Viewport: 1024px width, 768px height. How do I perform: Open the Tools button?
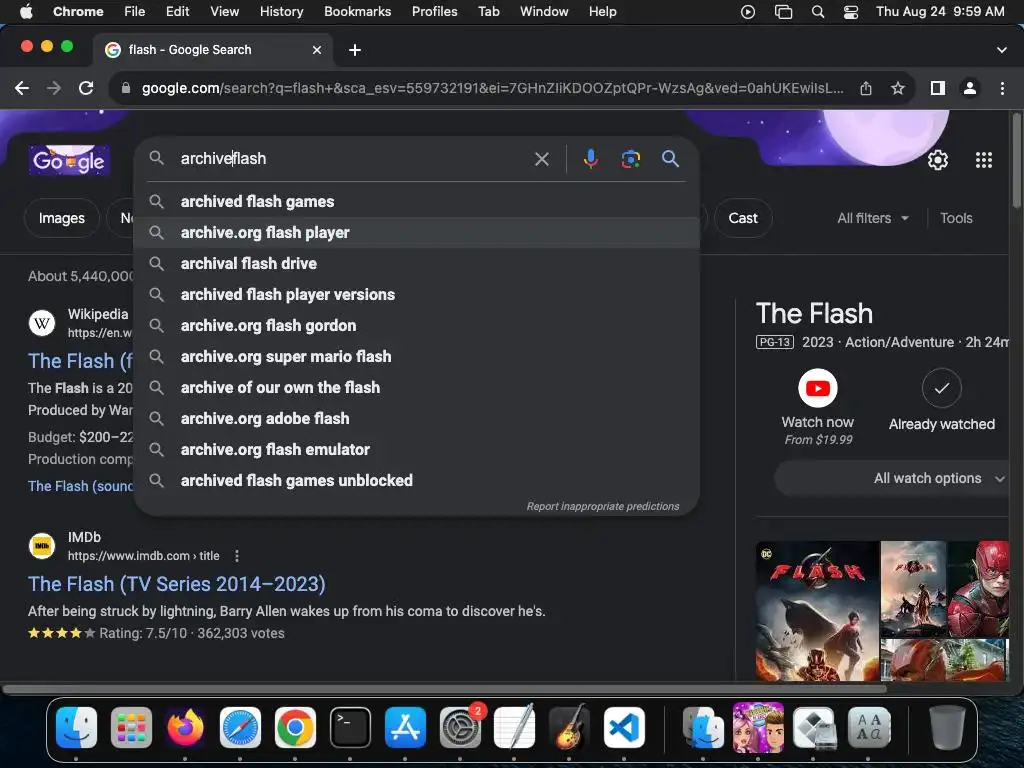[x=956, y=218]
